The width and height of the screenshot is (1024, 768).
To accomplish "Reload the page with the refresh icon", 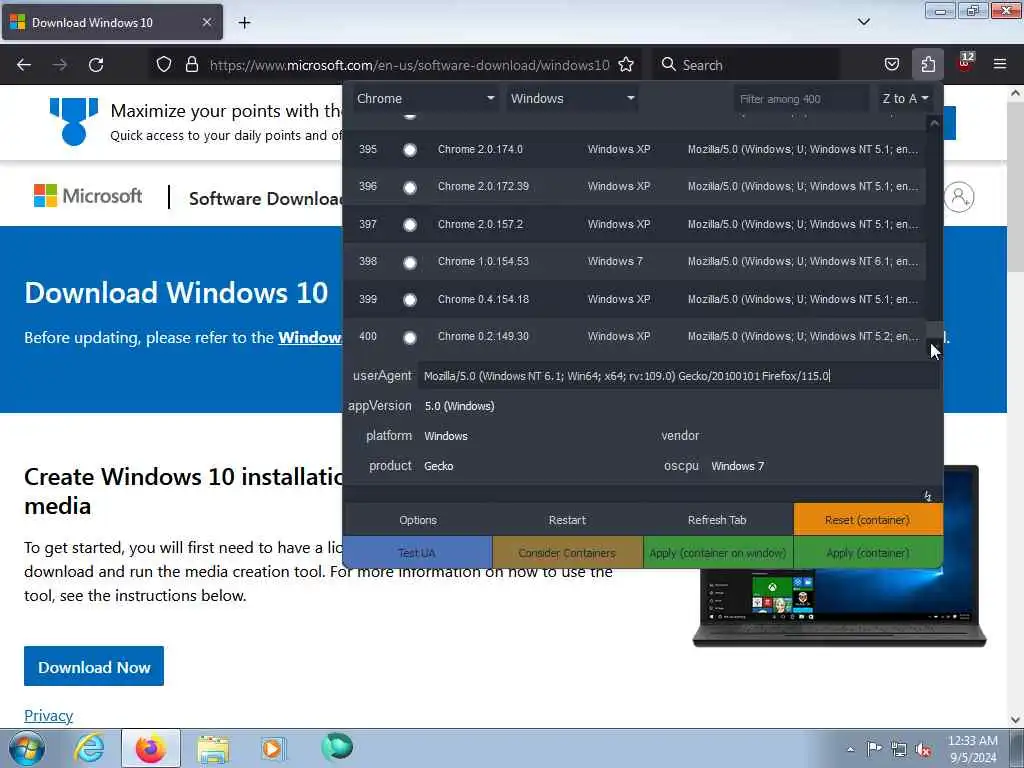I will point(96,65).
